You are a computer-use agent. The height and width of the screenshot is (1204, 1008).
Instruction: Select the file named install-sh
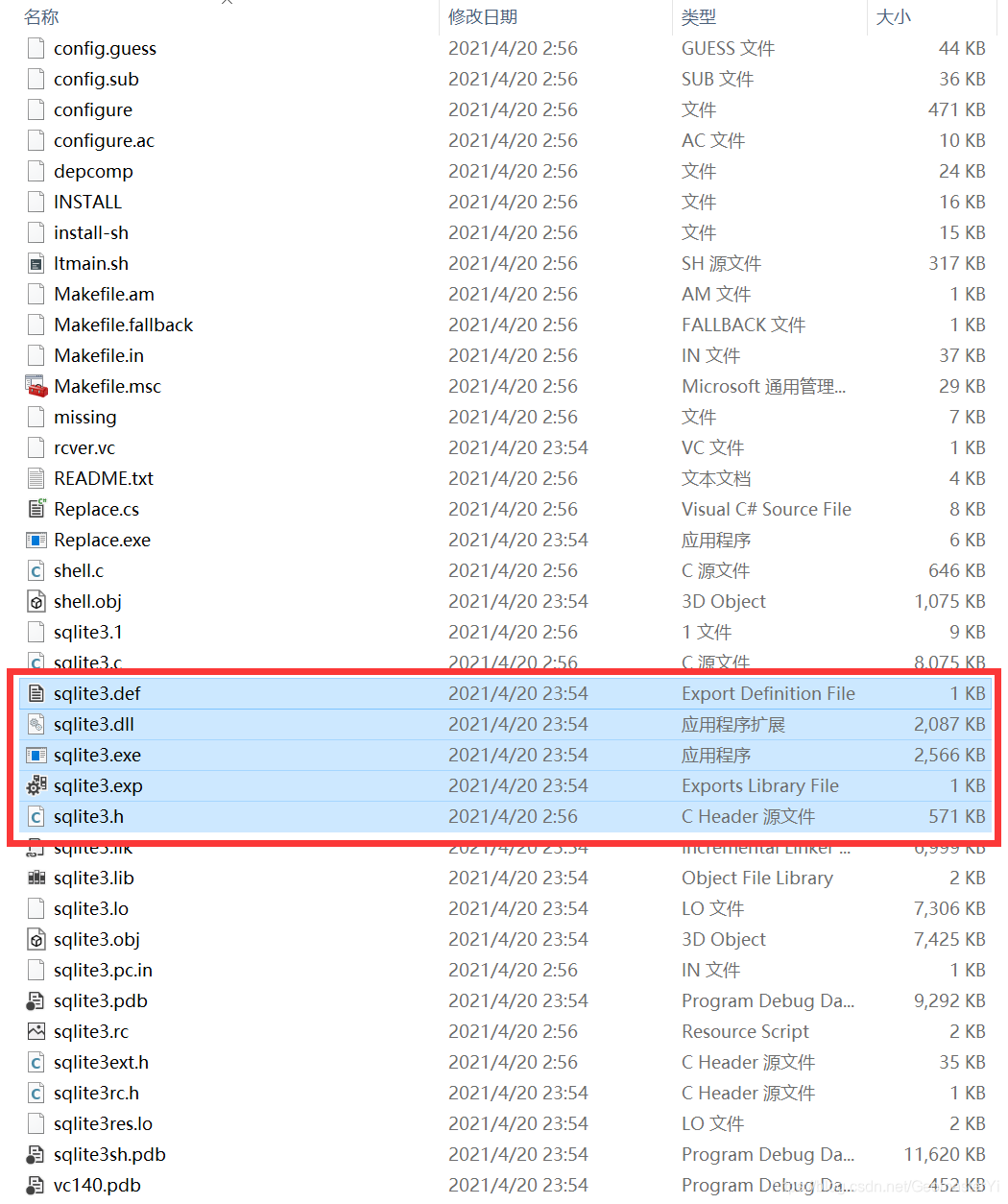pos(91,232)
